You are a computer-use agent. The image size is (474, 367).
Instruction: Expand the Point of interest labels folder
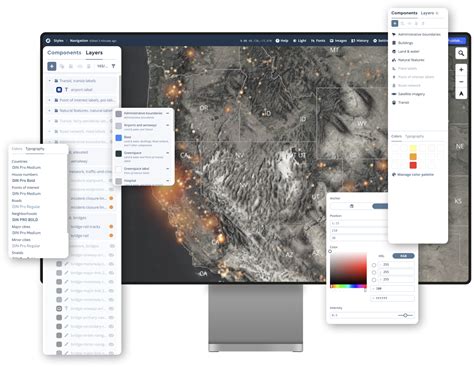[x=50, y=100]
